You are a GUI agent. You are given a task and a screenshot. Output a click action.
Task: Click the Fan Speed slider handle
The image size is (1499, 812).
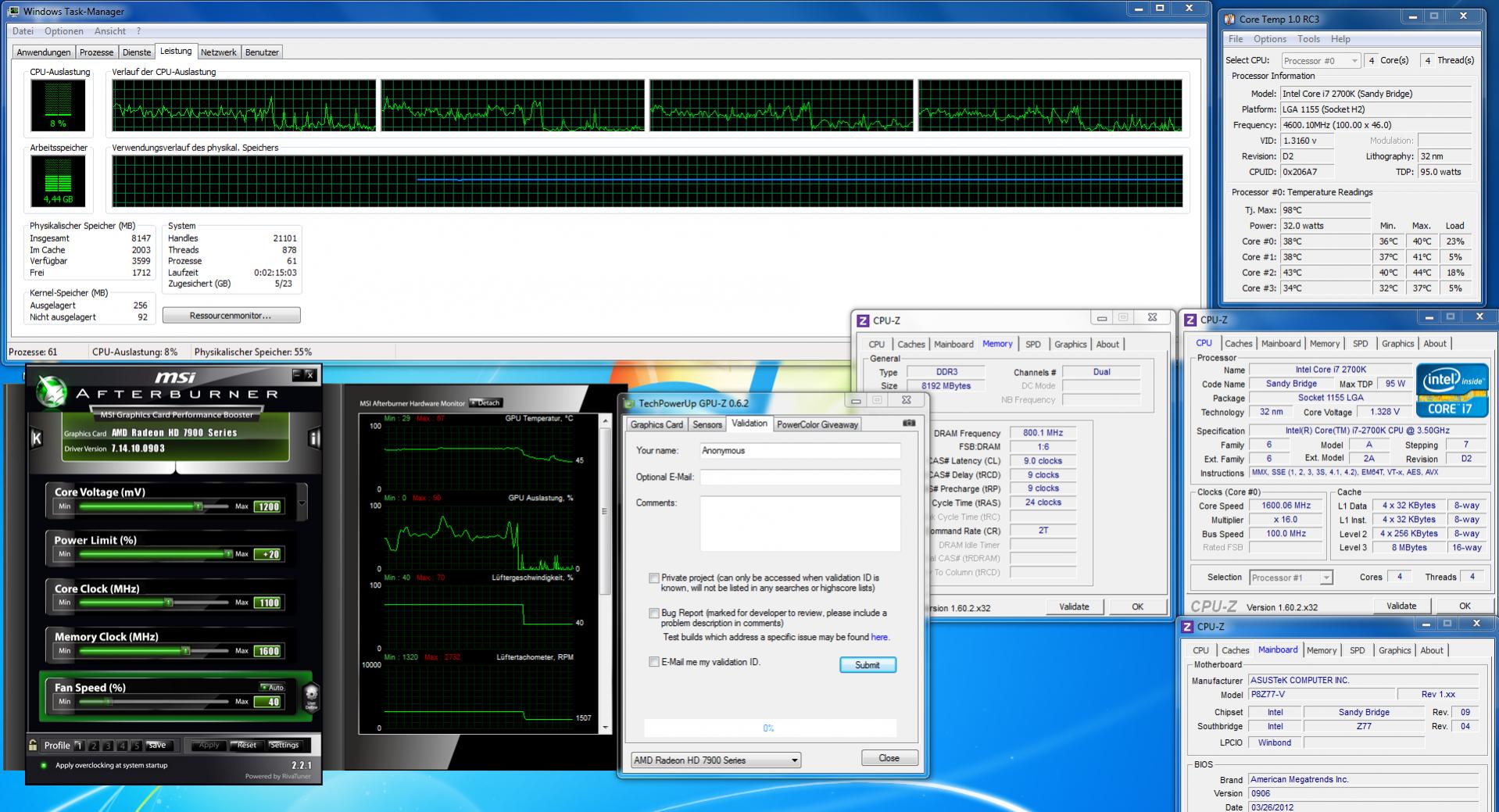click(x=108, y=702)
